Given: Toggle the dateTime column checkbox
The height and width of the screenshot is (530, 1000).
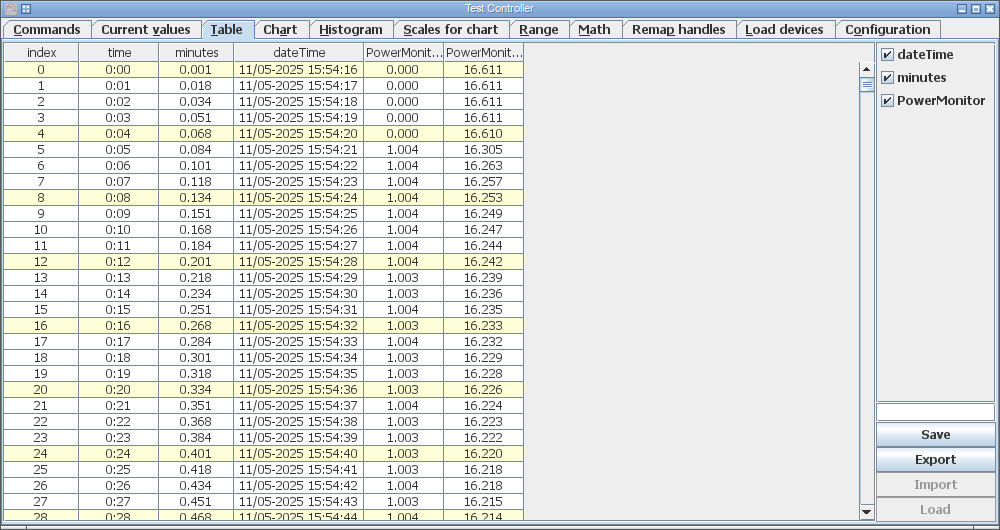Looking at the screenshot, I should pos(887,55).
